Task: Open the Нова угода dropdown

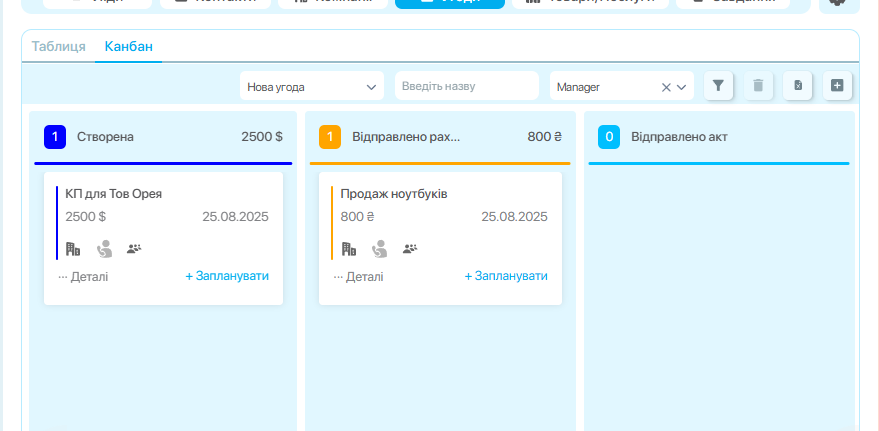Action: [311, 87]
